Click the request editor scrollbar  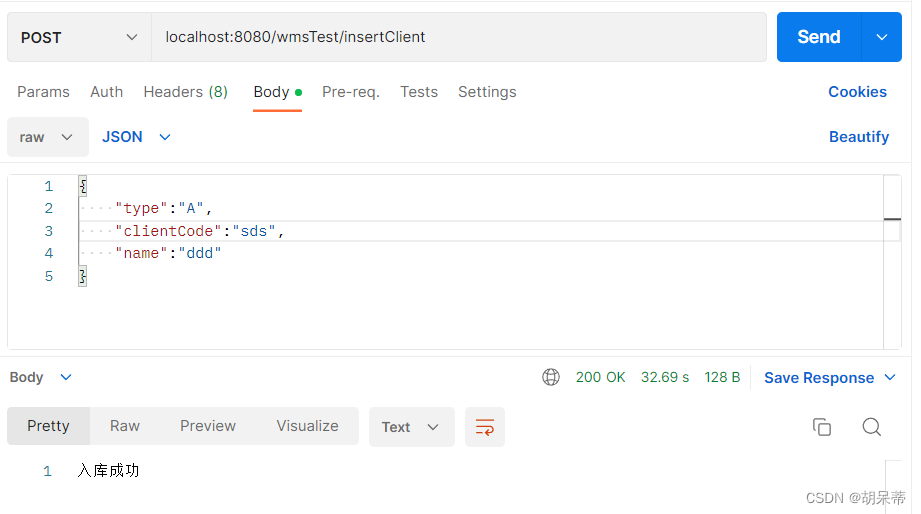[892, 261]
